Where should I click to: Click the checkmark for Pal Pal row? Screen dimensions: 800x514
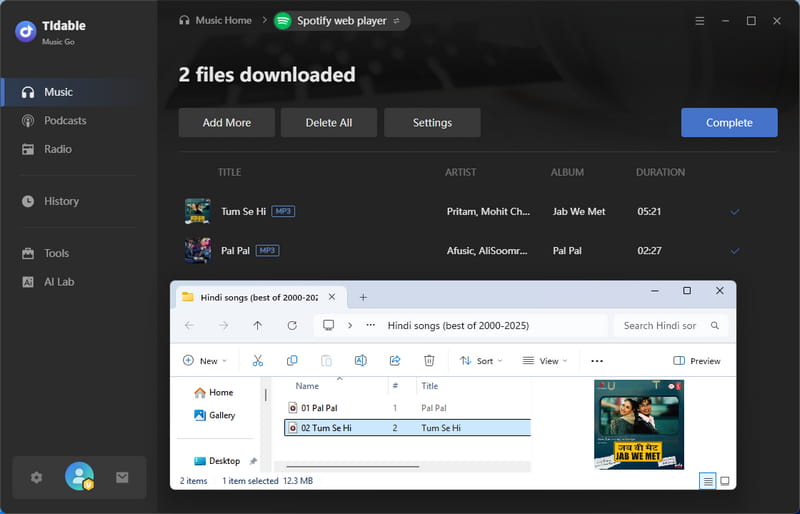(735, 251)
